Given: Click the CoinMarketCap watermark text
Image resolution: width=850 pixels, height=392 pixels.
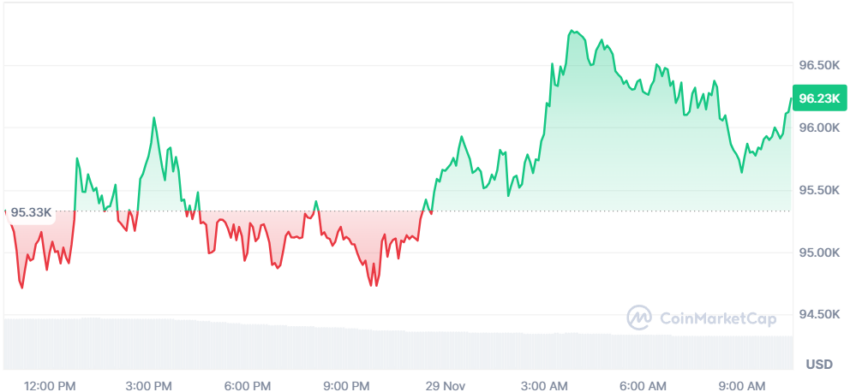Looking at the screenshot, I should point(718,318).
